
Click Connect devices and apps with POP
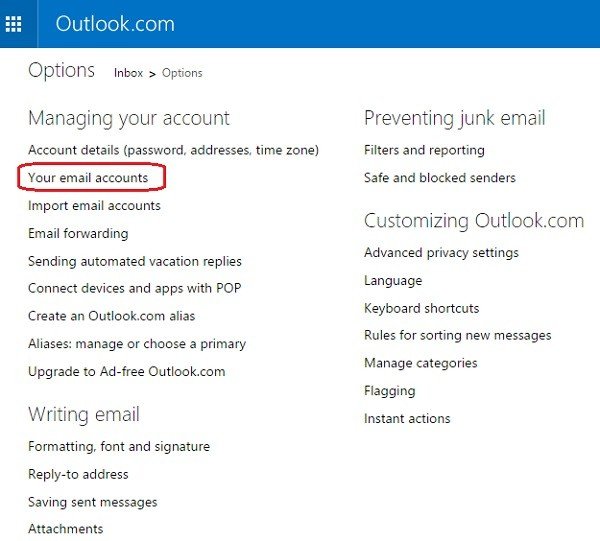(x=134, y=288)
